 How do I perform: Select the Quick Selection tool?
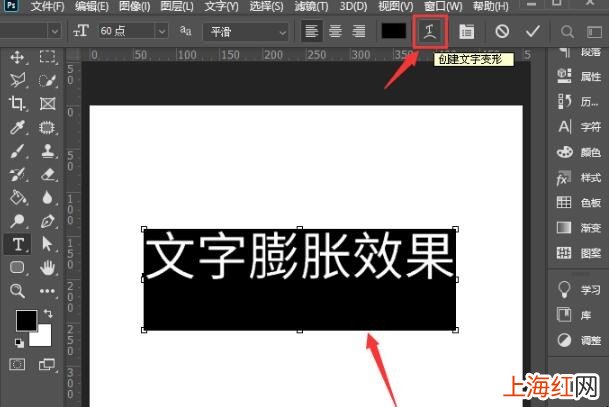[x=47, y=80]
